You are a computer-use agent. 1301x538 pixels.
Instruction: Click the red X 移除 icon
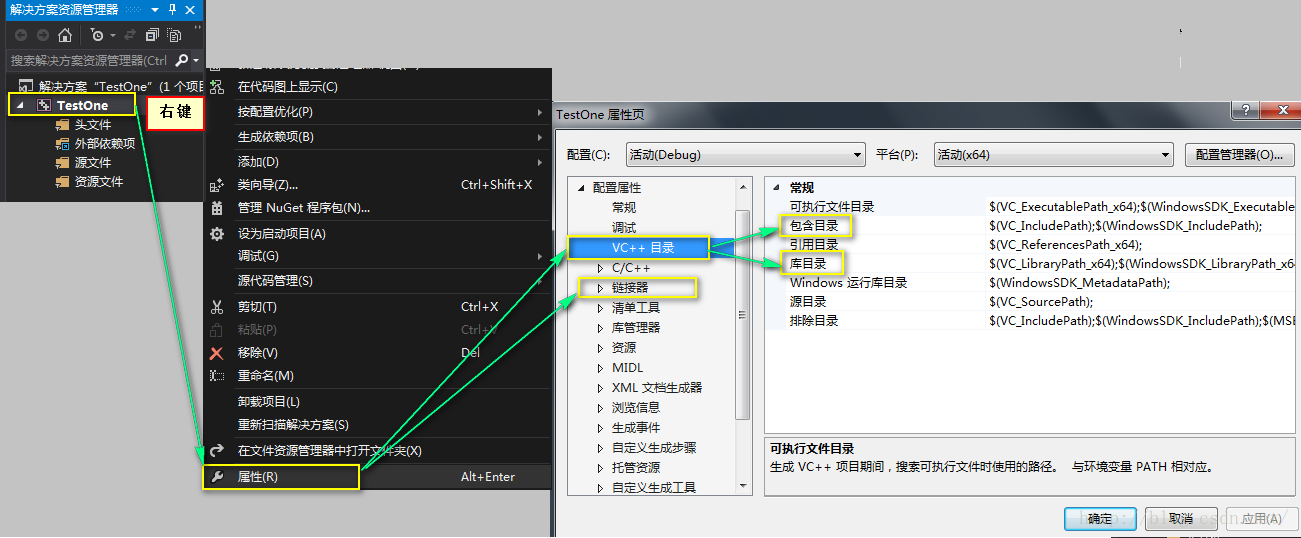pyautogui.click(x=216, y=353)
